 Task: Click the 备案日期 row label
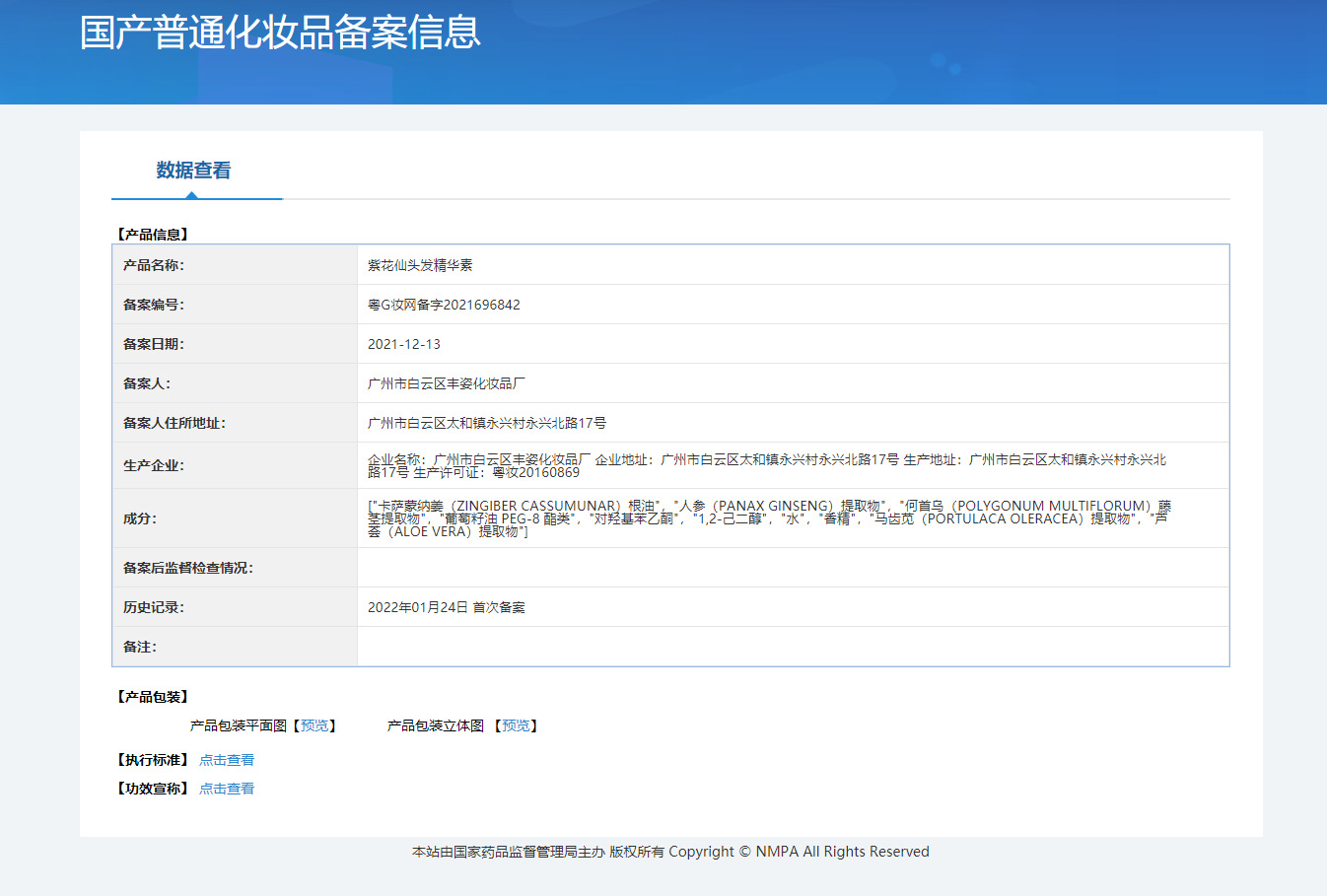[x=154, y=344]
